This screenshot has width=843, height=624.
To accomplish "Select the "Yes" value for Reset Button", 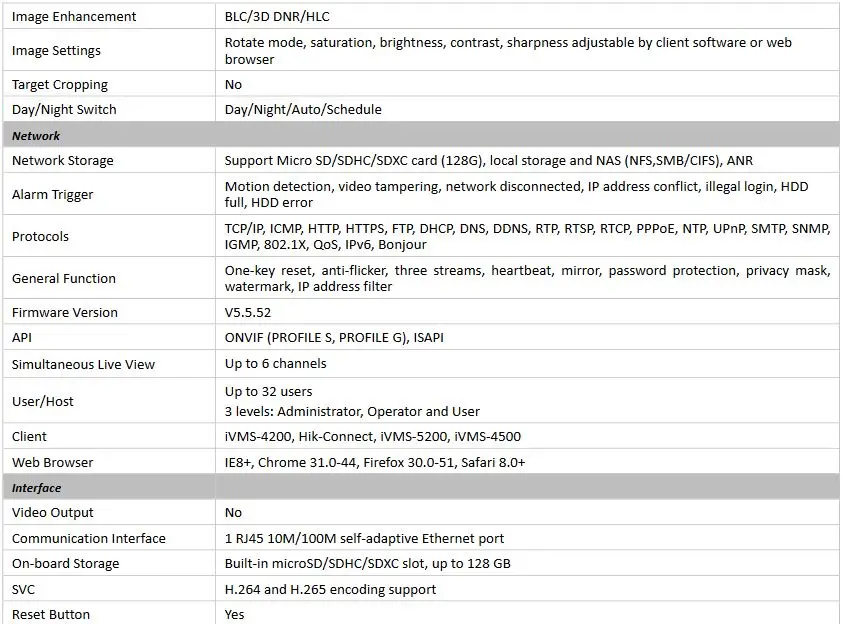I will 234,614.
